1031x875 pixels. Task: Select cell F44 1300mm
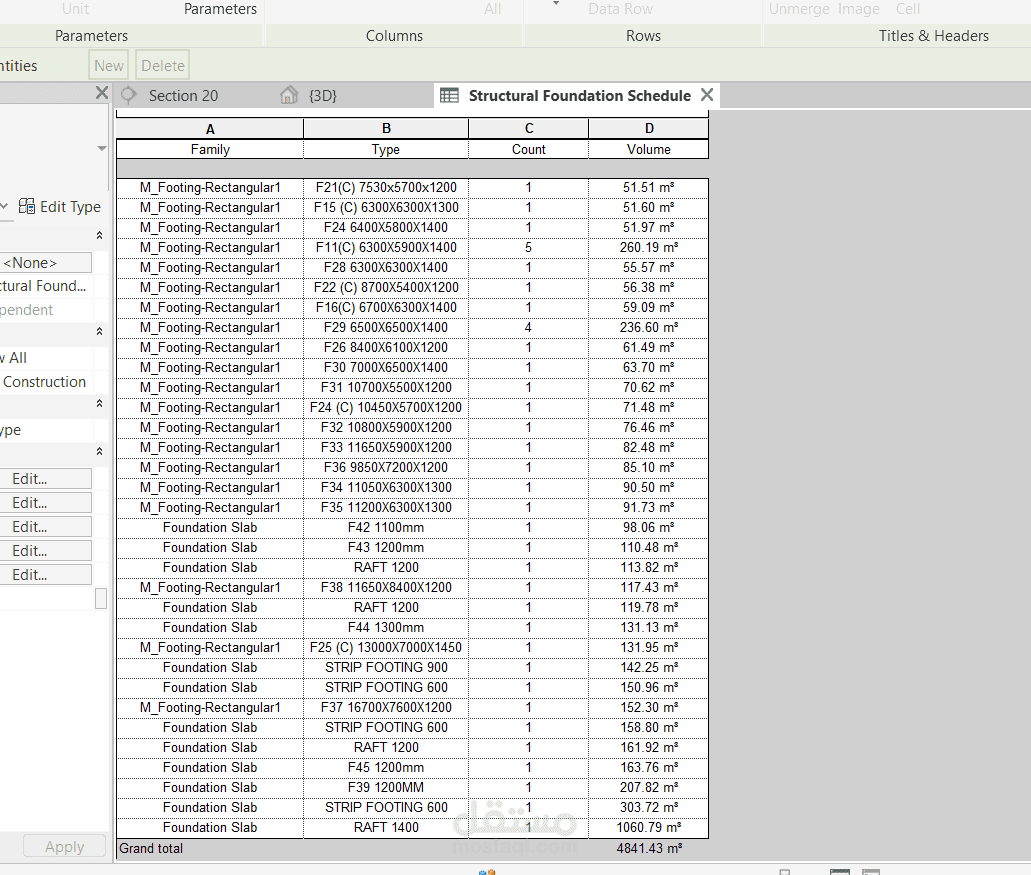pyautogui.click(x=386, y=628)
